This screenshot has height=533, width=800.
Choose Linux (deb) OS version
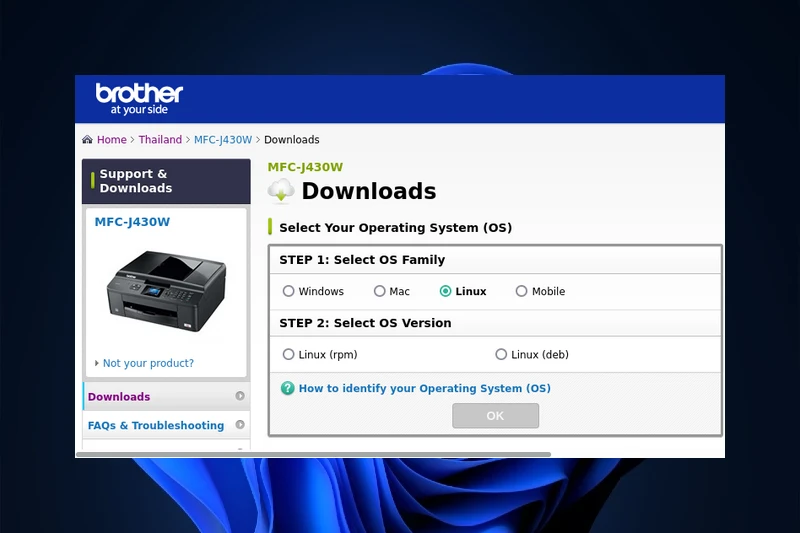(501, 355)
